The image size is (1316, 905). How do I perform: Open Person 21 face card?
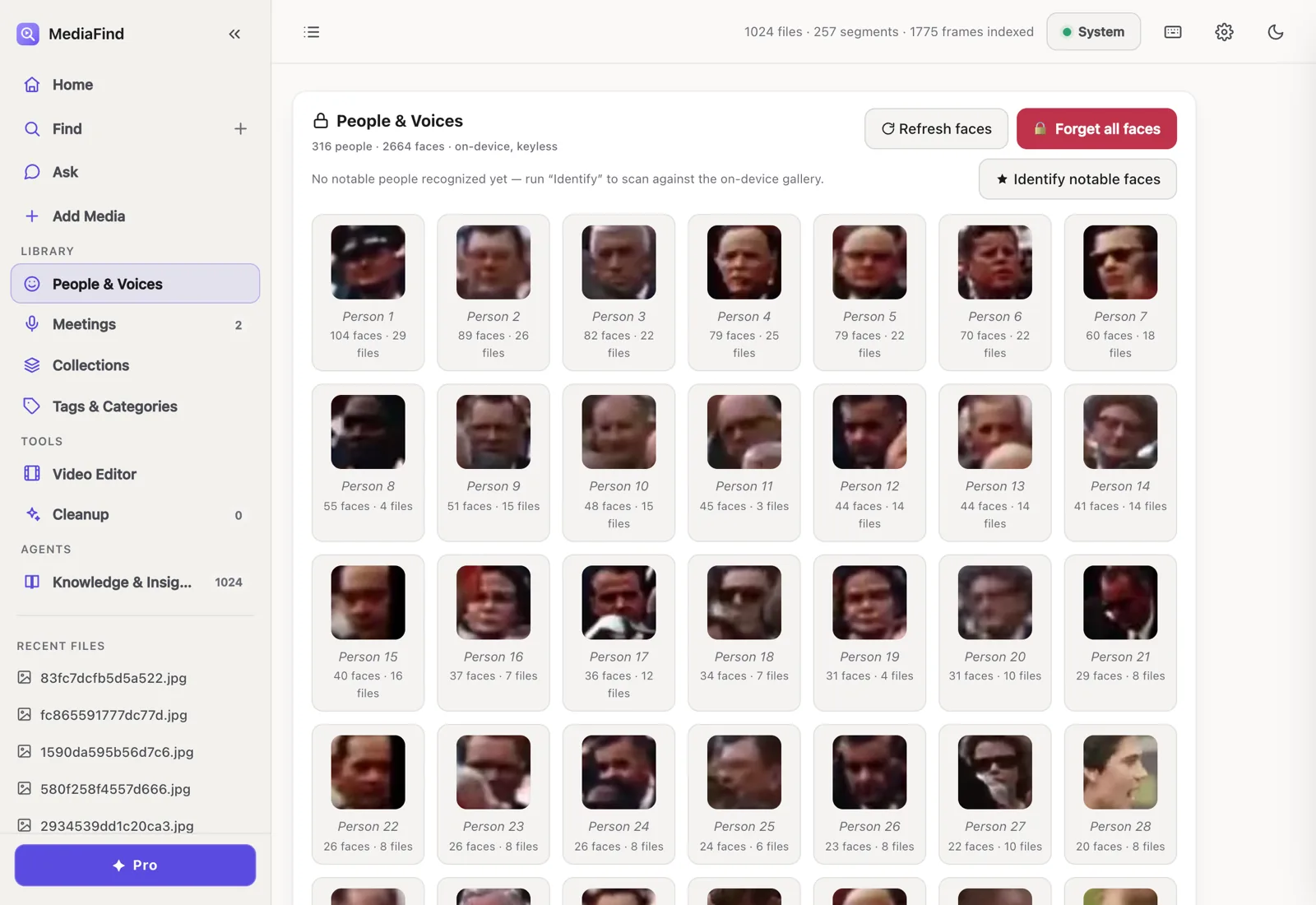click(x=1120, y=633)
